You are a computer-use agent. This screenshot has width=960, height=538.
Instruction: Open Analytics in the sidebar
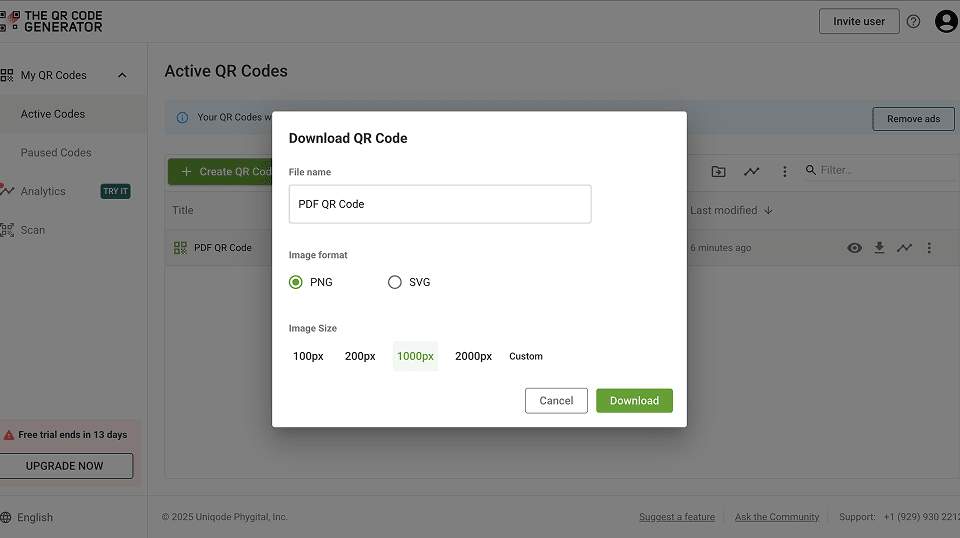pyautogui.click(x=43, y=192)
